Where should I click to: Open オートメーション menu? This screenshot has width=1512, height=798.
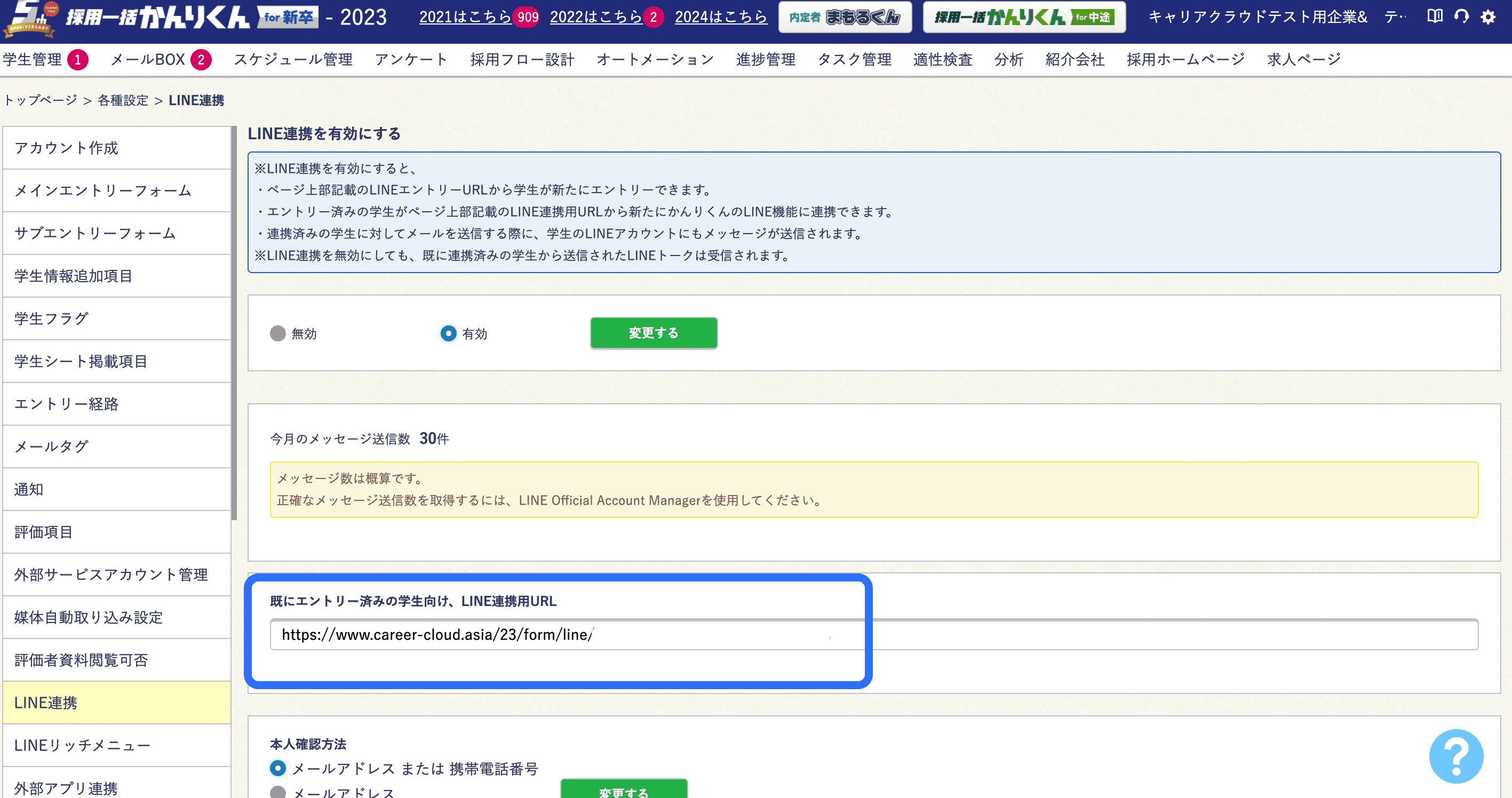click(x=655, y=59)
